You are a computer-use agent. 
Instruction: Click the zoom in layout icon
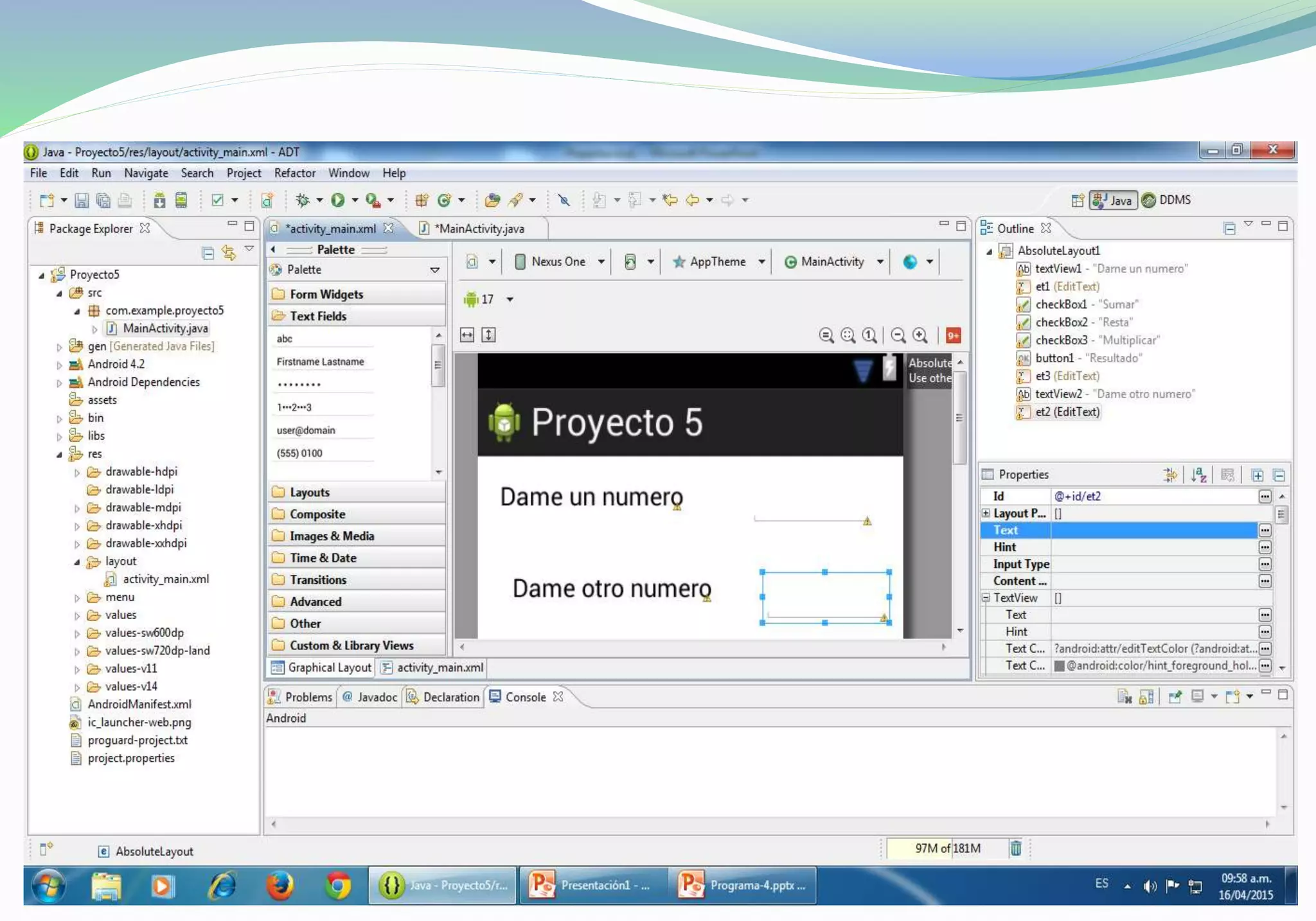click(x=920, y=335)
